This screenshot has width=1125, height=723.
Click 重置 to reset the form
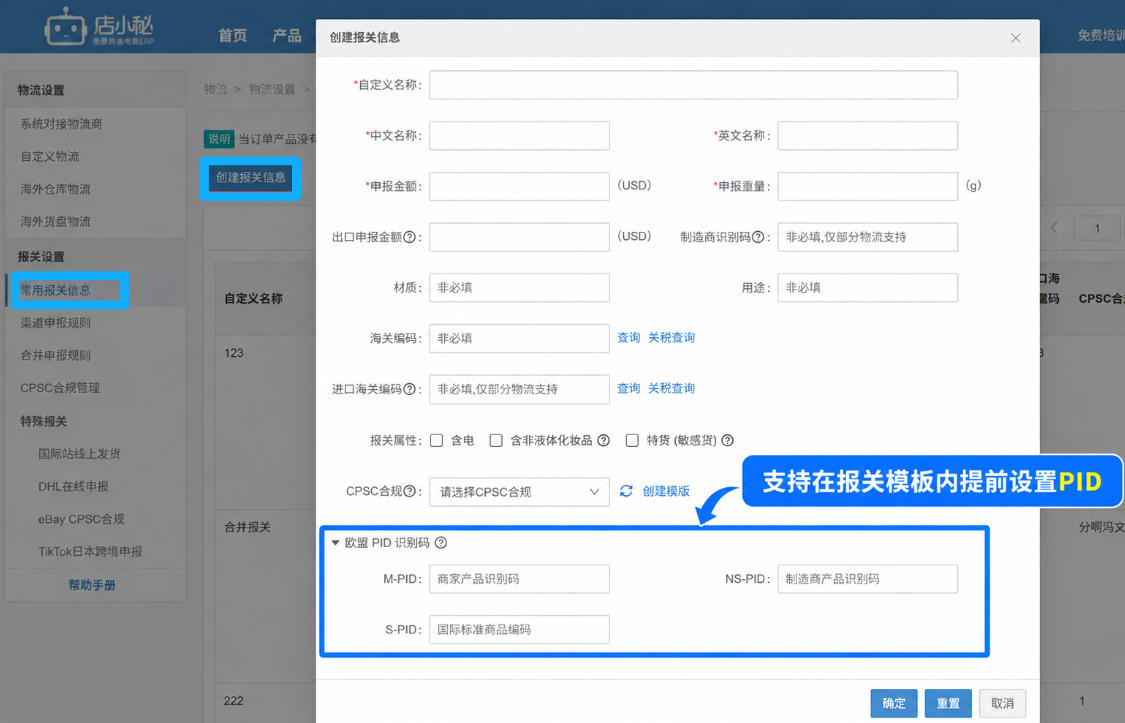point(949,704)
